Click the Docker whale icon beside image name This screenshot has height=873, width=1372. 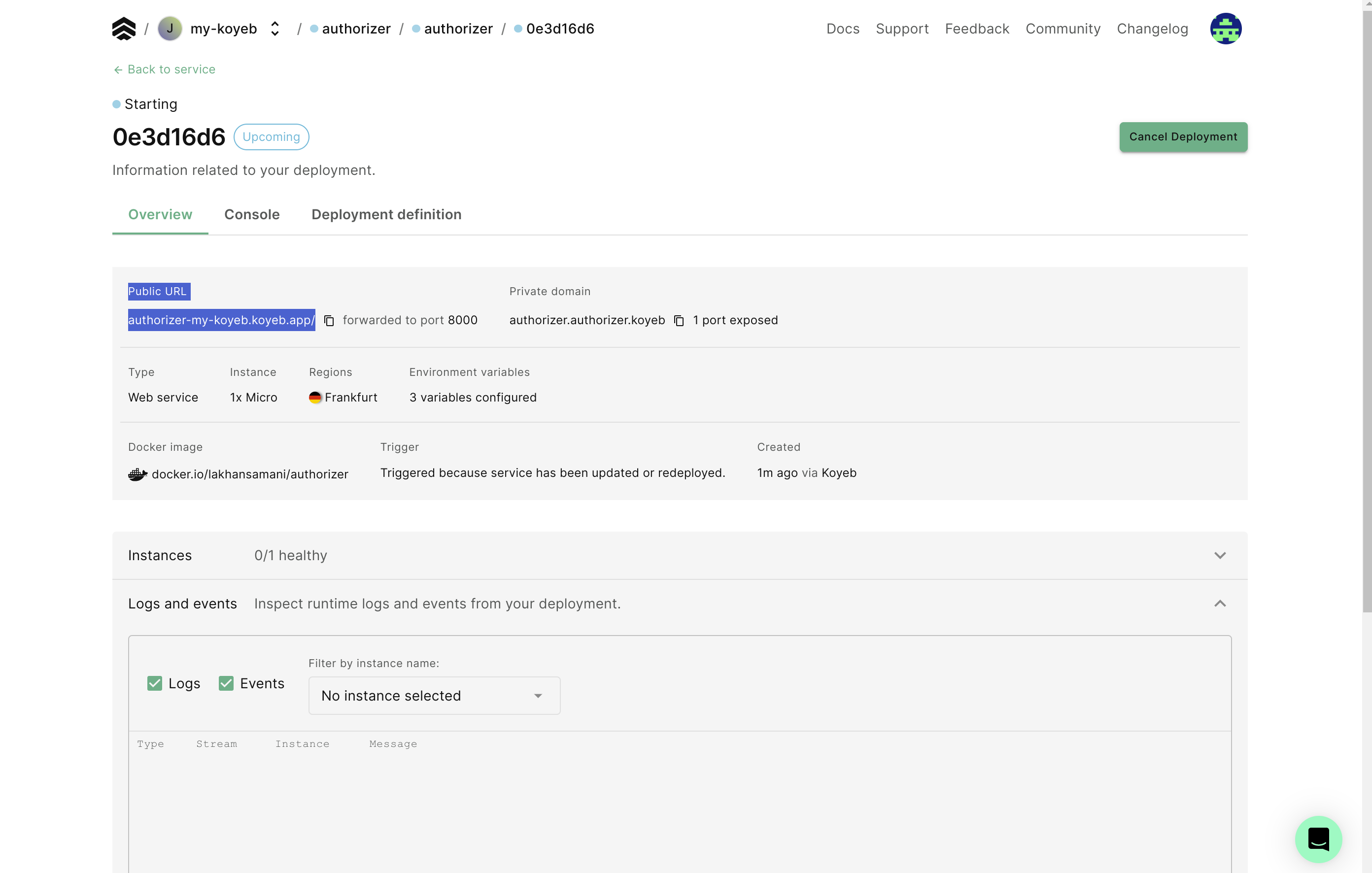point(137,474)
